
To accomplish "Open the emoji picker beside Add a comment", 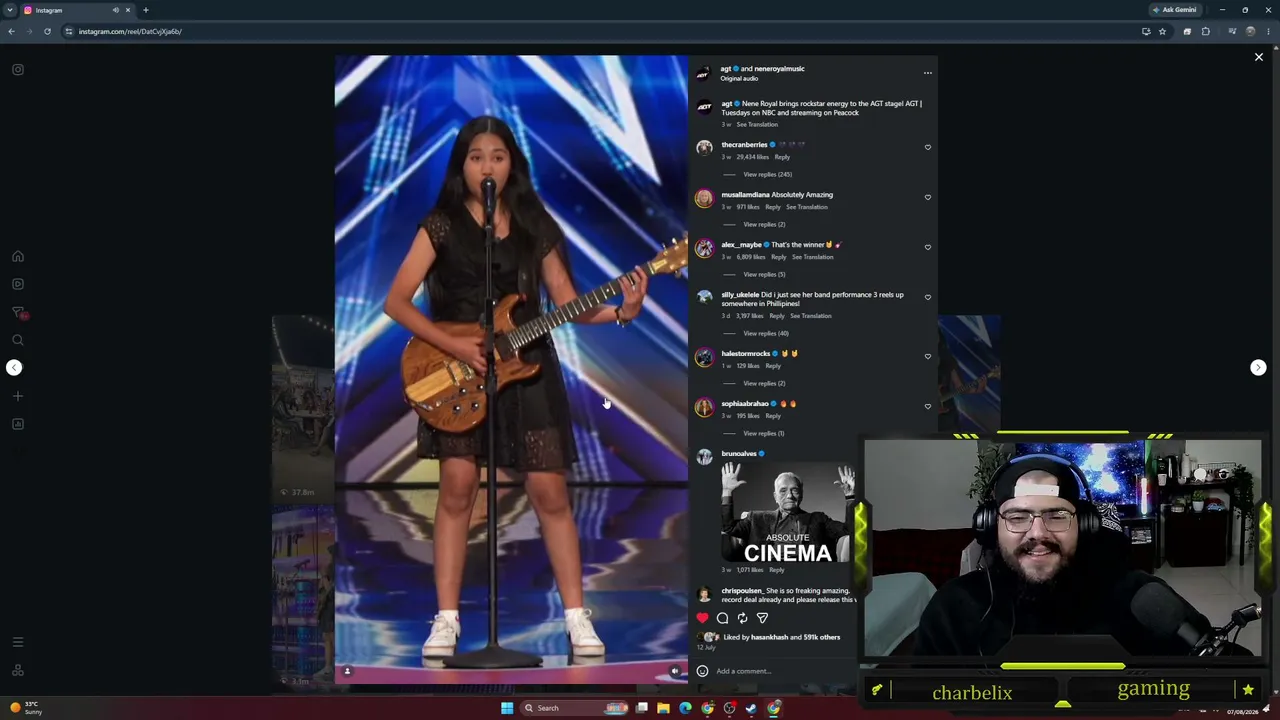I will coord(702,671).
